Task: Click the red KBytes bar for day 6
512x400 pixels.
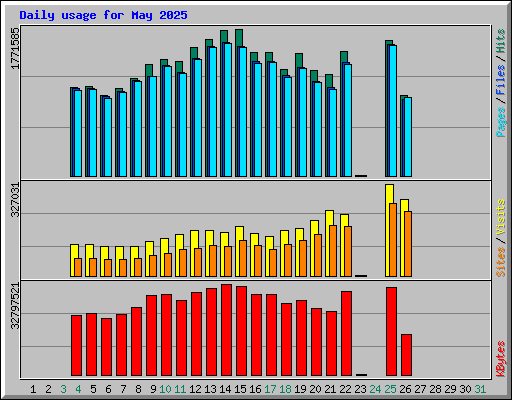Action: point(106,347)
